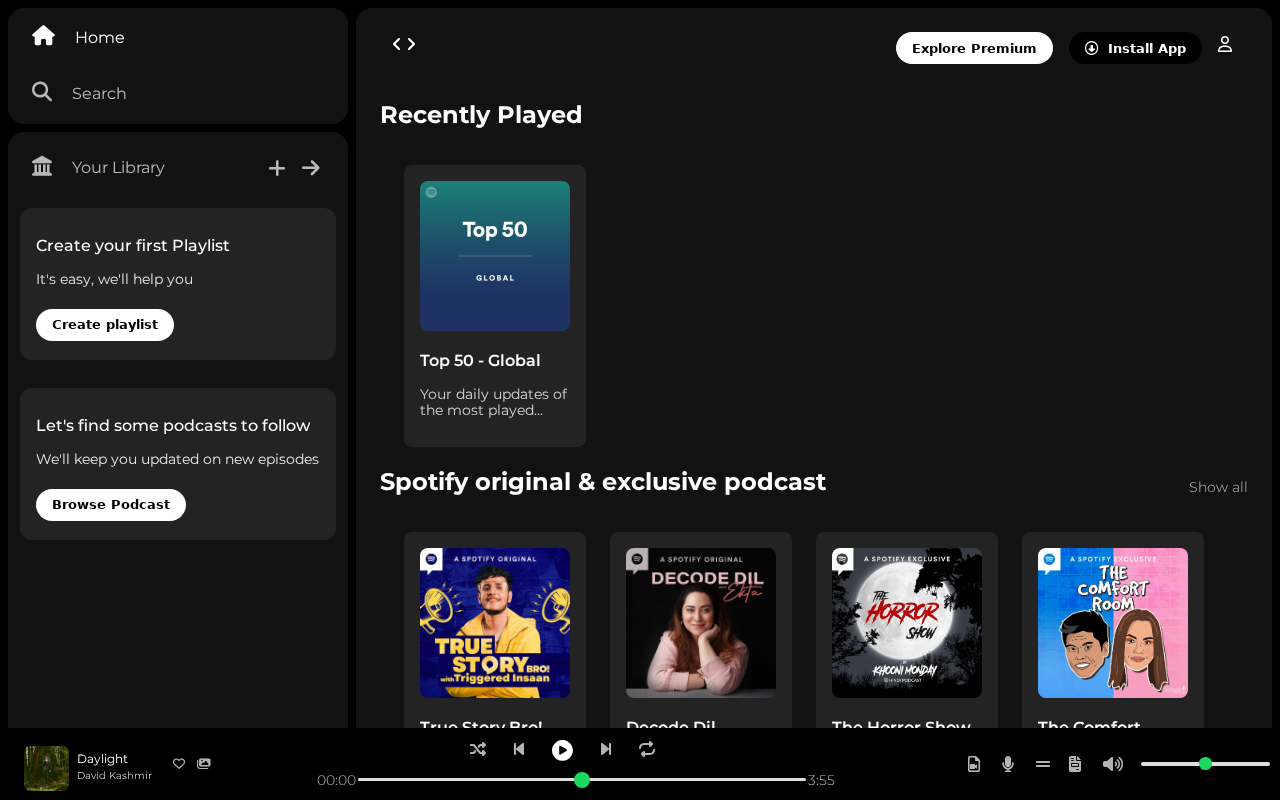The width and height of the screenshot is (1280, 800).
Task: Skip to the previous track
Action: pyautogui.click(x=519, y=749)
